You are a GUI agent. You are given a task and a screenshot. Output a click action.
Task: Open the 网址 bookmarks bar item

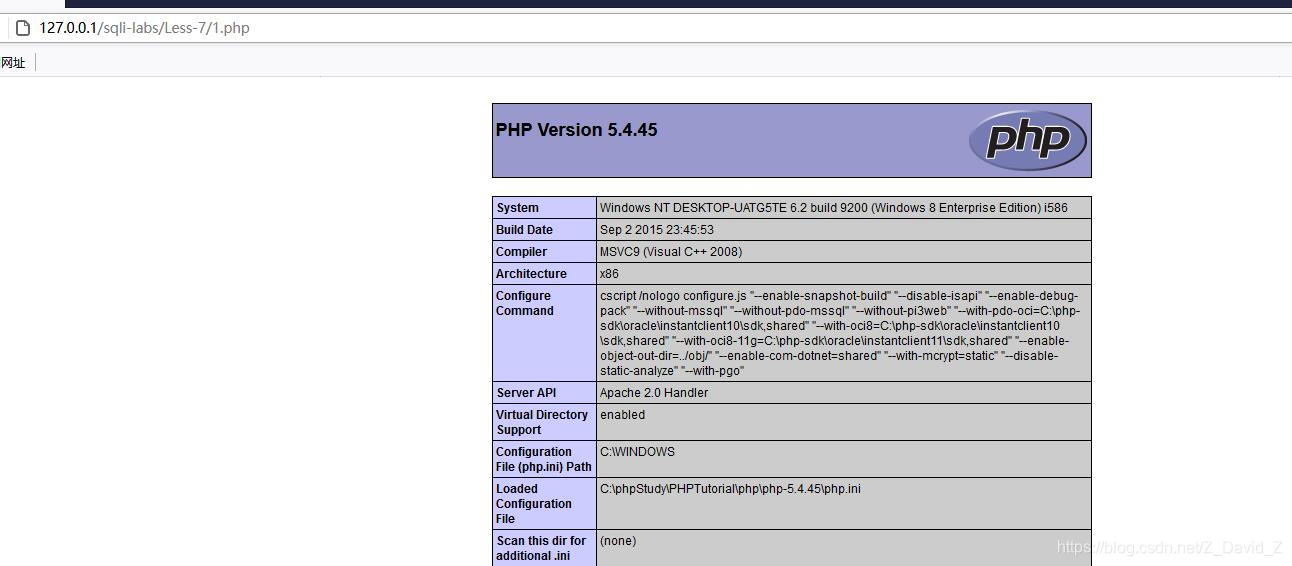pos(13,62)
